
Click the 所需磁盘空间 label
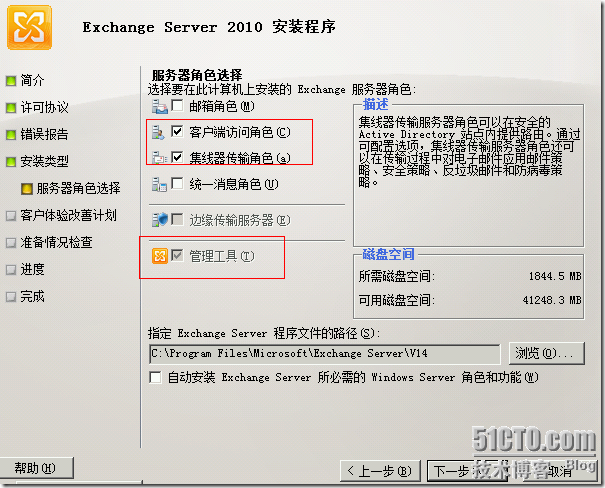(397, 277)
